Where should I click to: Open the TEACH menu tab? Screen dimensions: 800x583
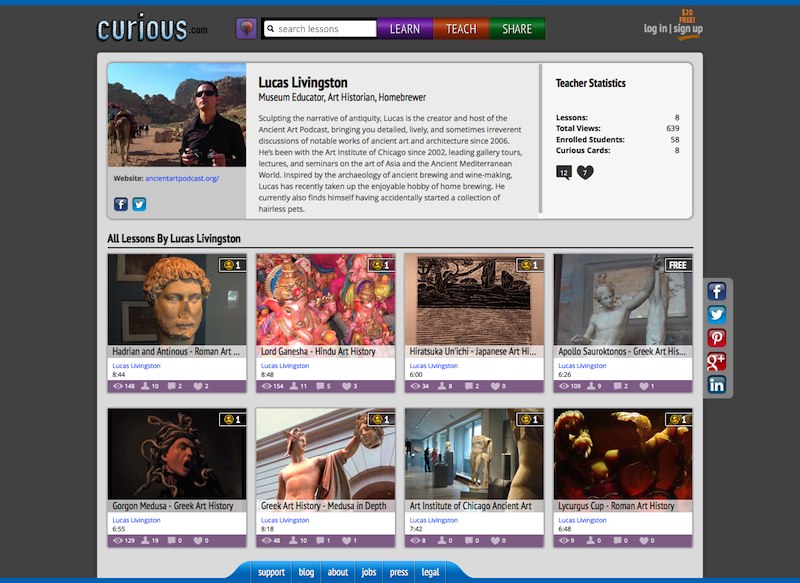(x=461, y=29)
